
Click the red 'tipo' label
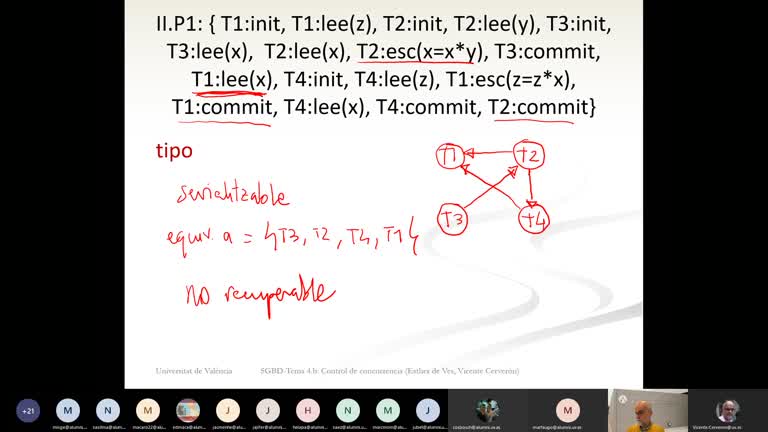coord(174,150)
